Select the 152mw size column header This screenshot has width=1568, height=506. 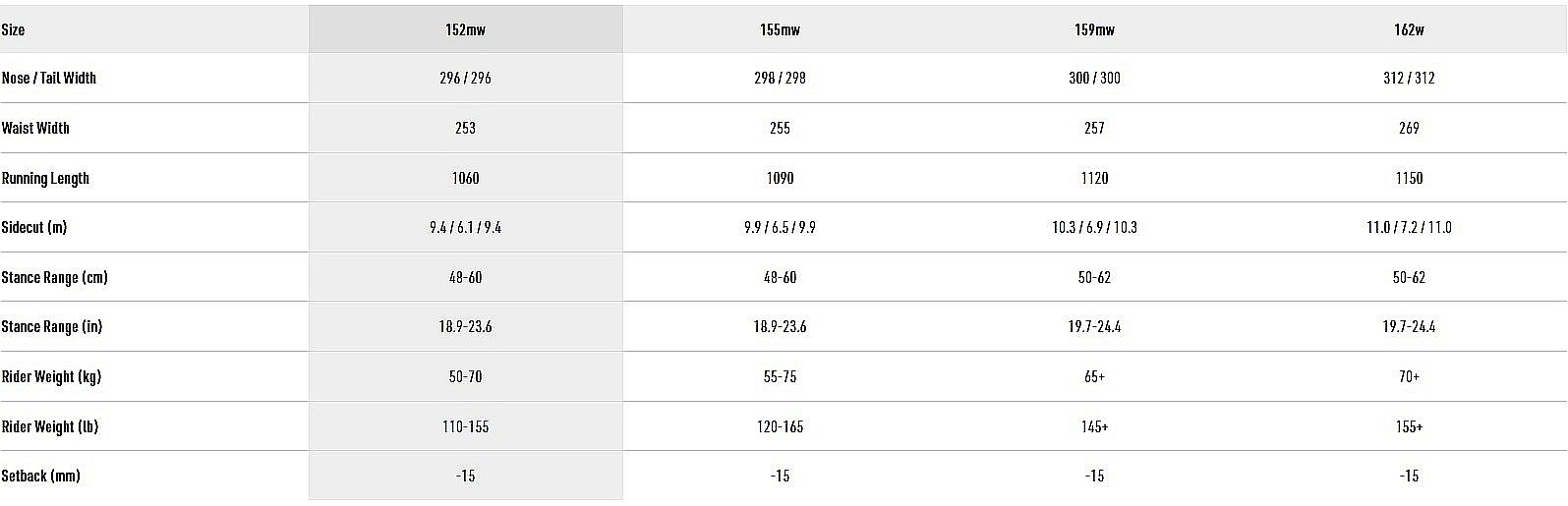coord(465,29)
